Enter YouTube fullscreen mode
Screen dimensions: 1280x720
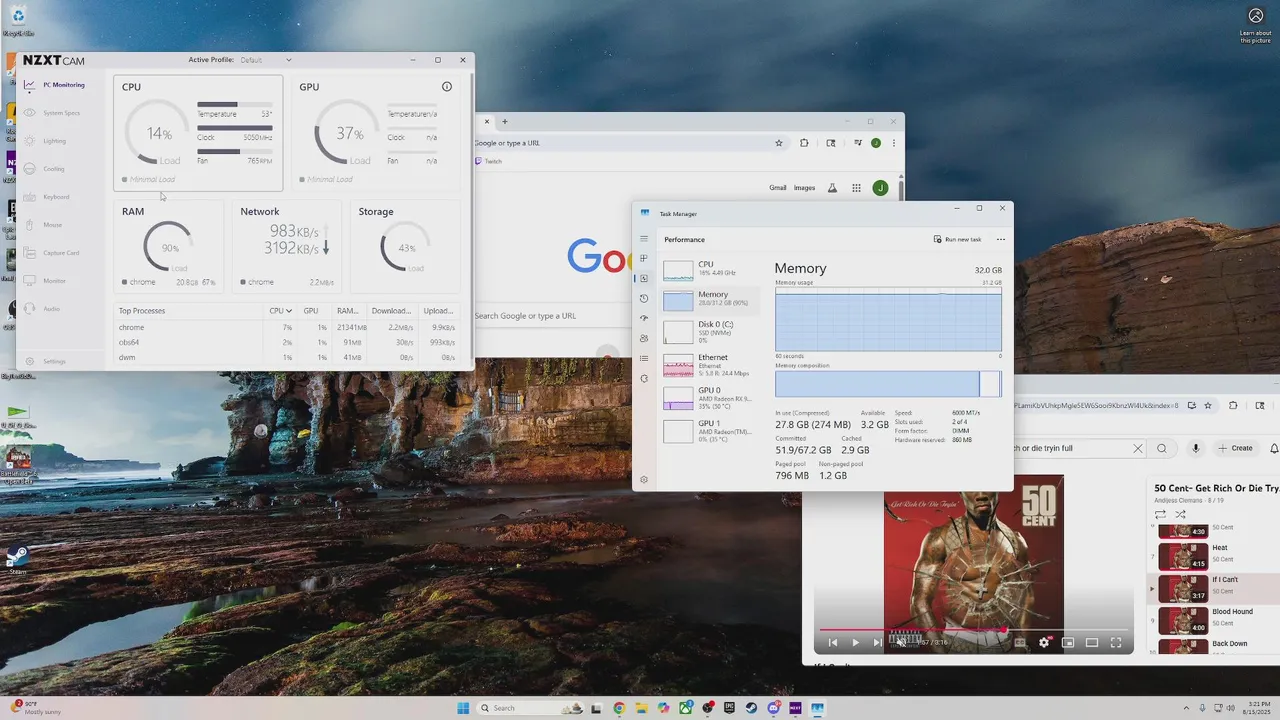[x=1116, y=642]
